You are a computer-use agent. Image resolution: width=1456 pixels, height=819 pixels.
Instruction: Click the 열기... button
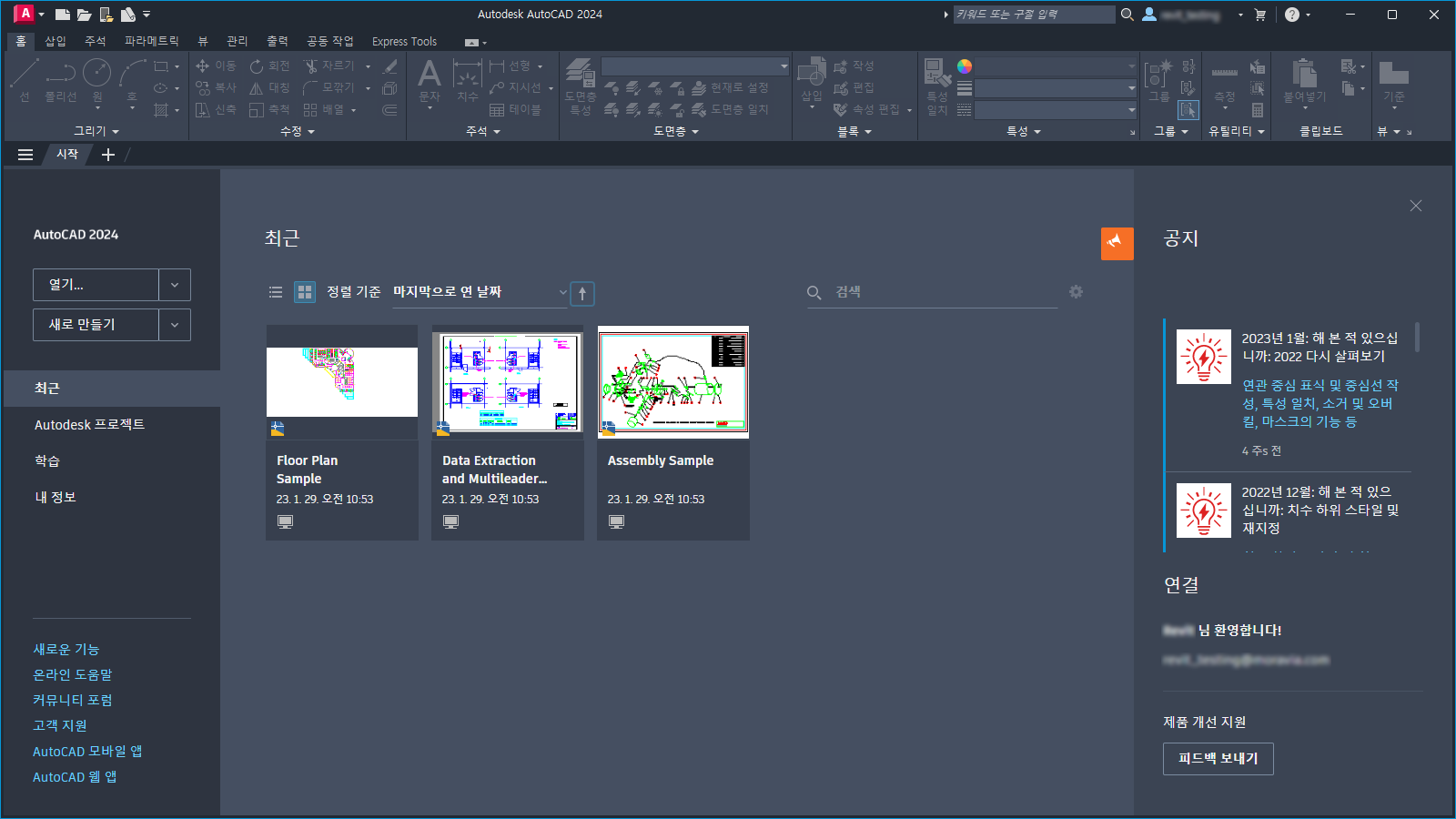[x=96, y=285]
